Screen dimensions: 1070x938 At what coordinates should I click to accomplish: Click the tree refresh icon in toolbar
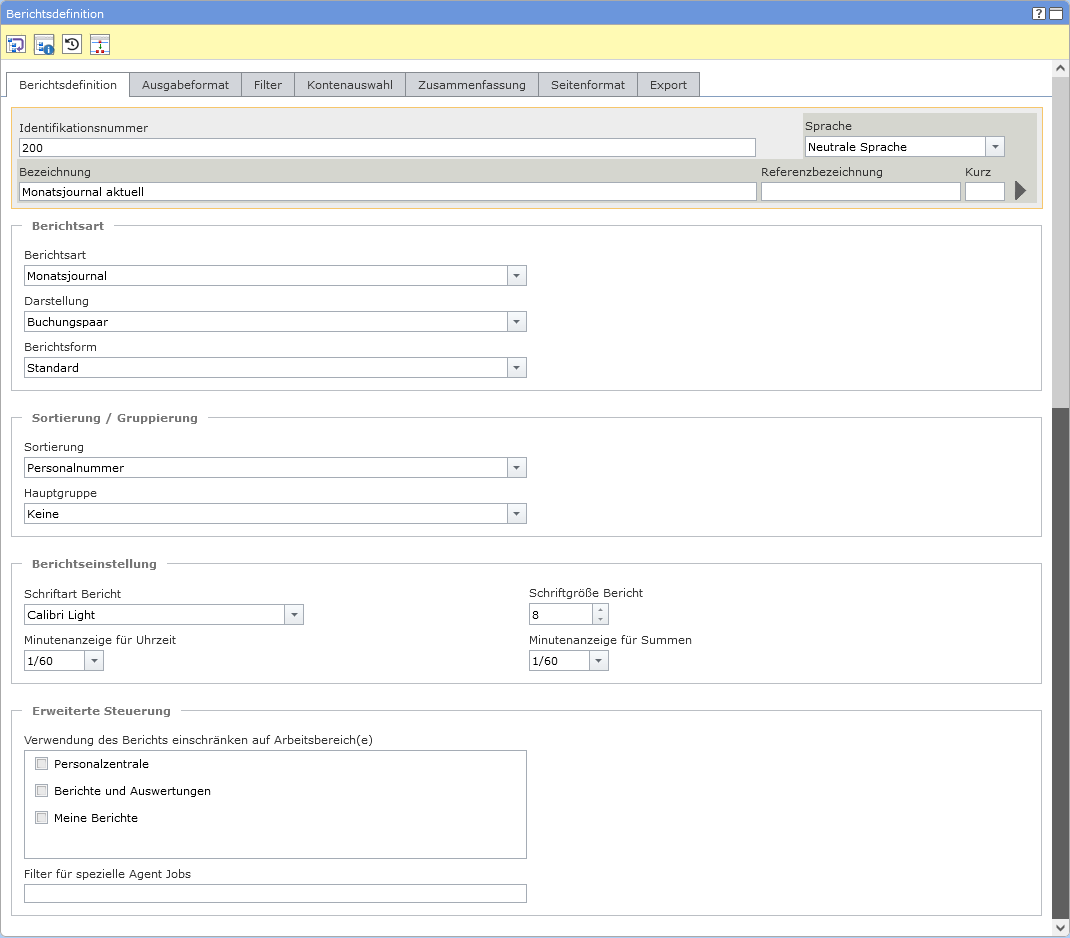click(x=16, y=44)
